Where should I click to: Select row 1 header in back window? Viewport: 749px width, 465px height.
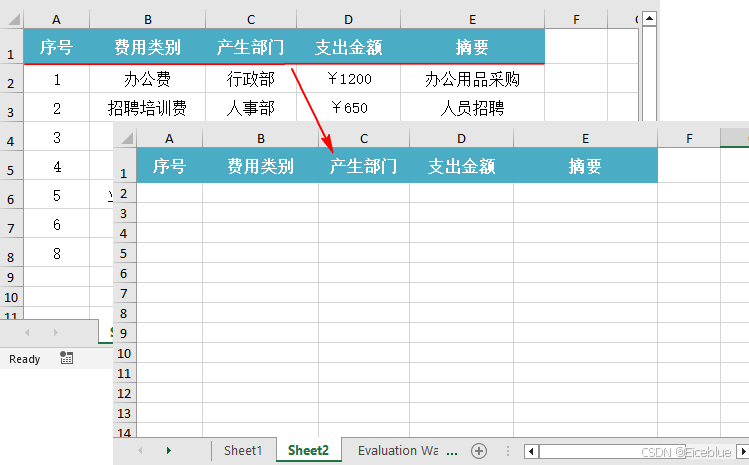(x=11, y=47)
